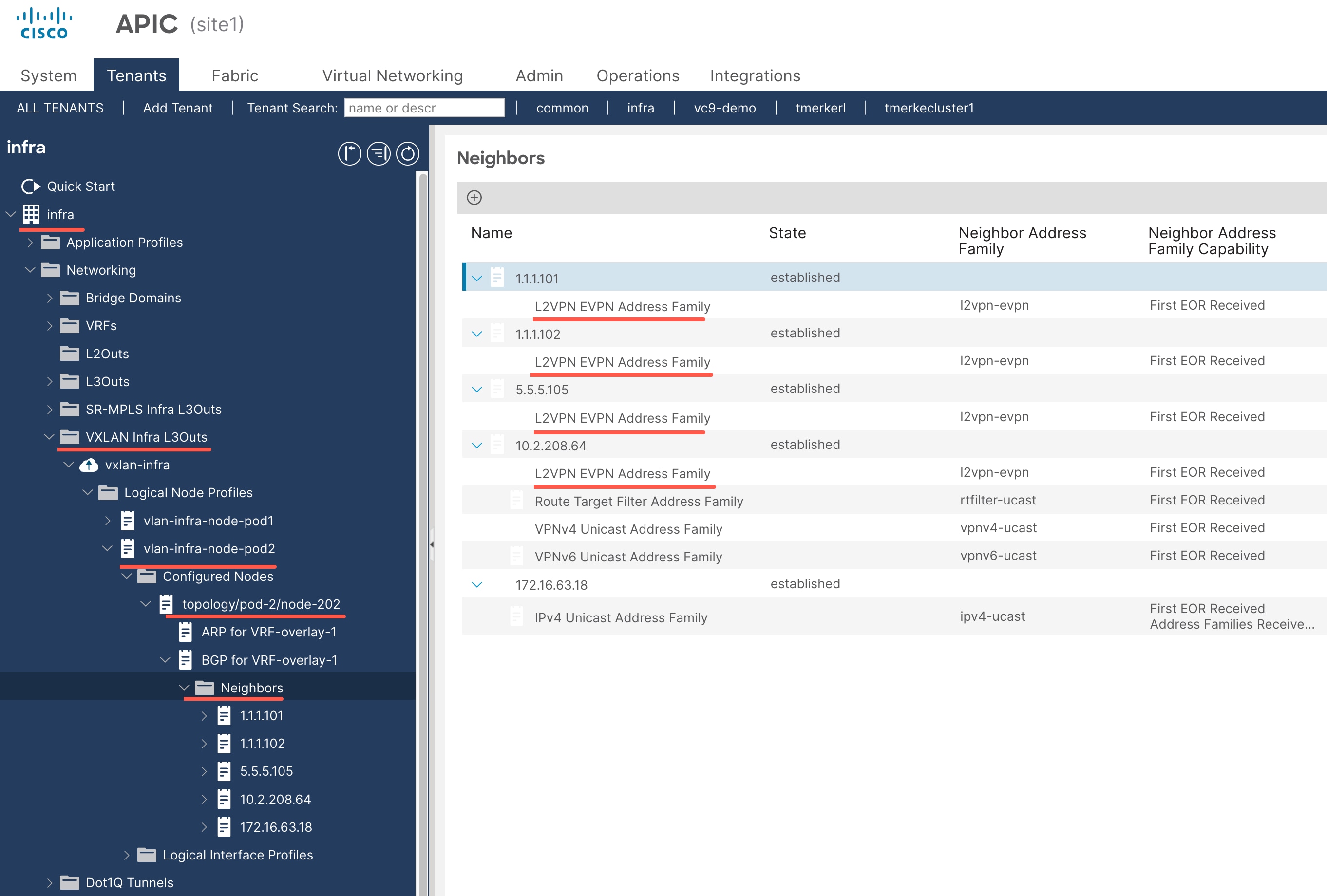Image resolution: width=1327 pixels, height=896 pixels.
Task: Expand the Bridge Domains folder
Action: click(50, 298)
